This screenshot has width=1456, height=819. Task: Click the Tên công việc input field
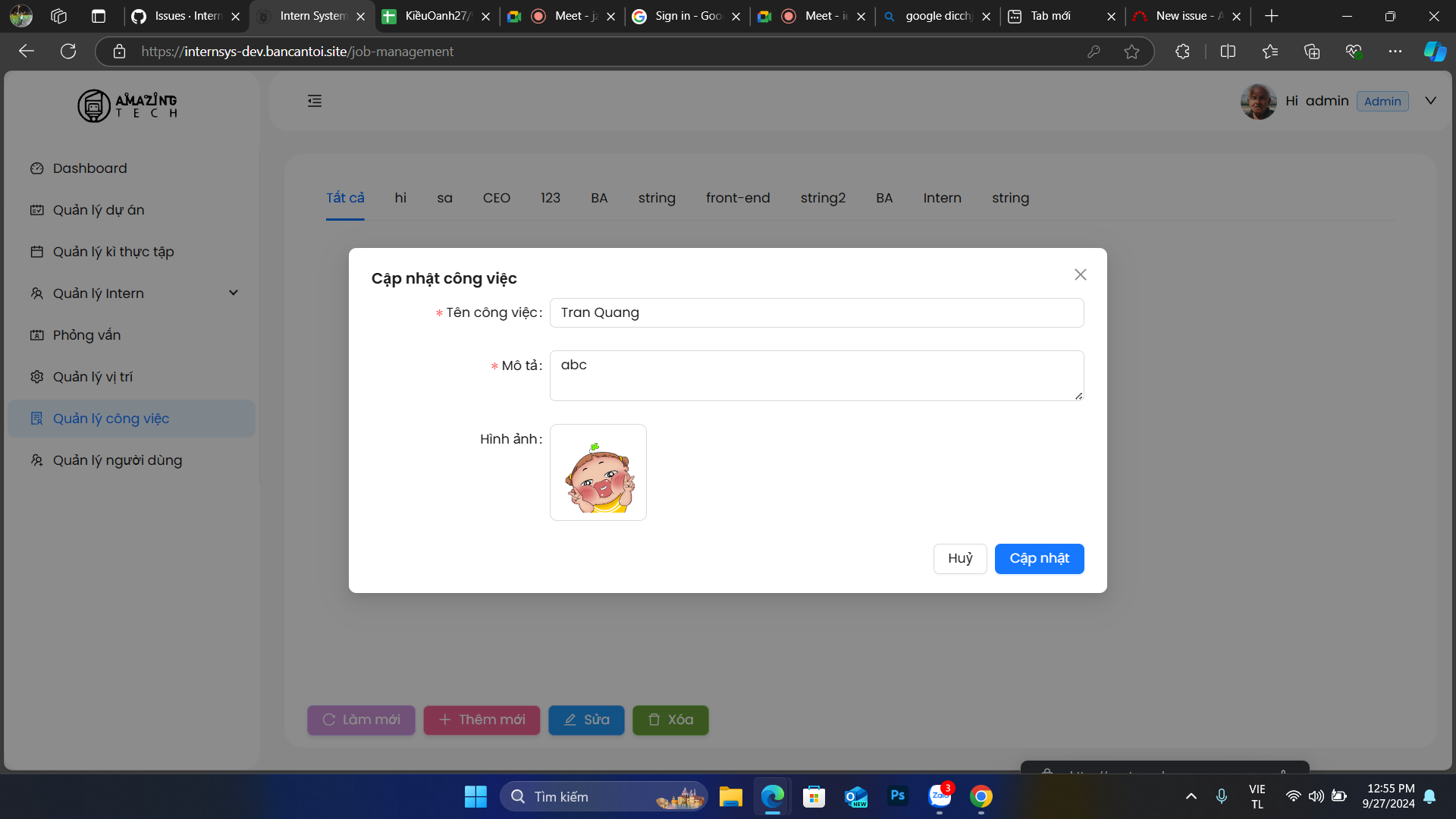(816, 313)
